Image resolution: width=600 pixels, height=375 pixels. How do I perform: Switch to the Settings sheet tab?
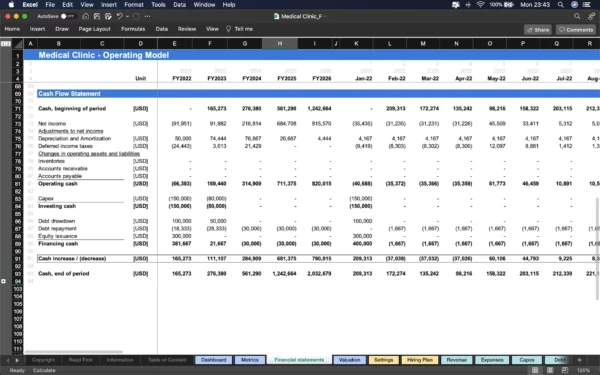(383, 360)
